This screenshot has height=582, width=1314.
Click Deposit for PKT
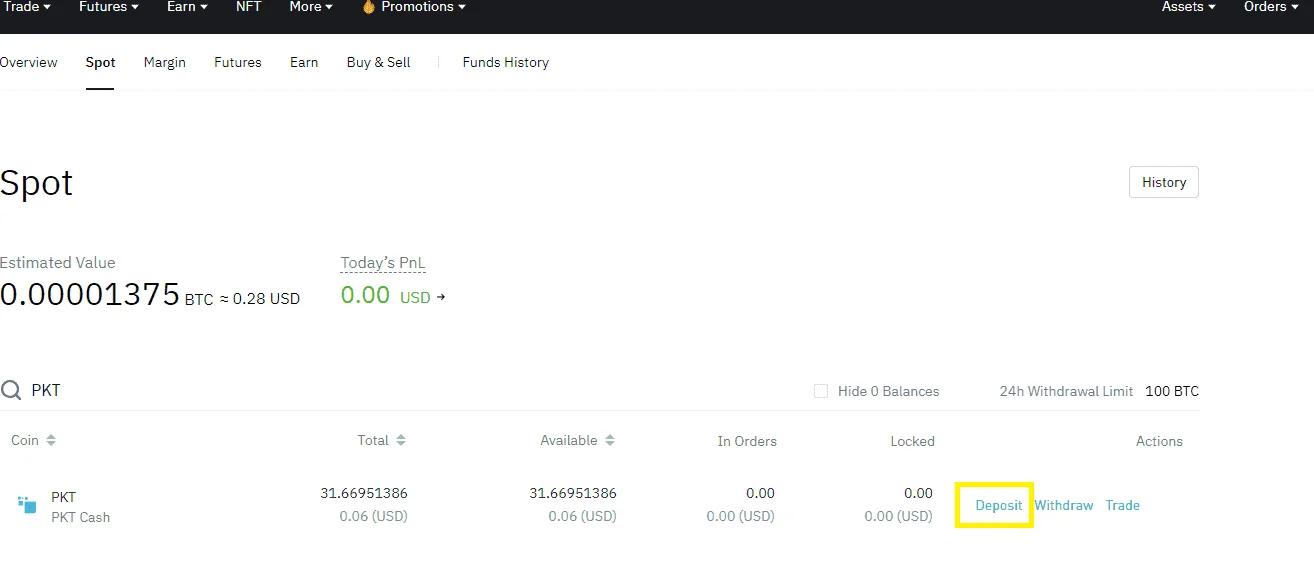tap(999, 505)
